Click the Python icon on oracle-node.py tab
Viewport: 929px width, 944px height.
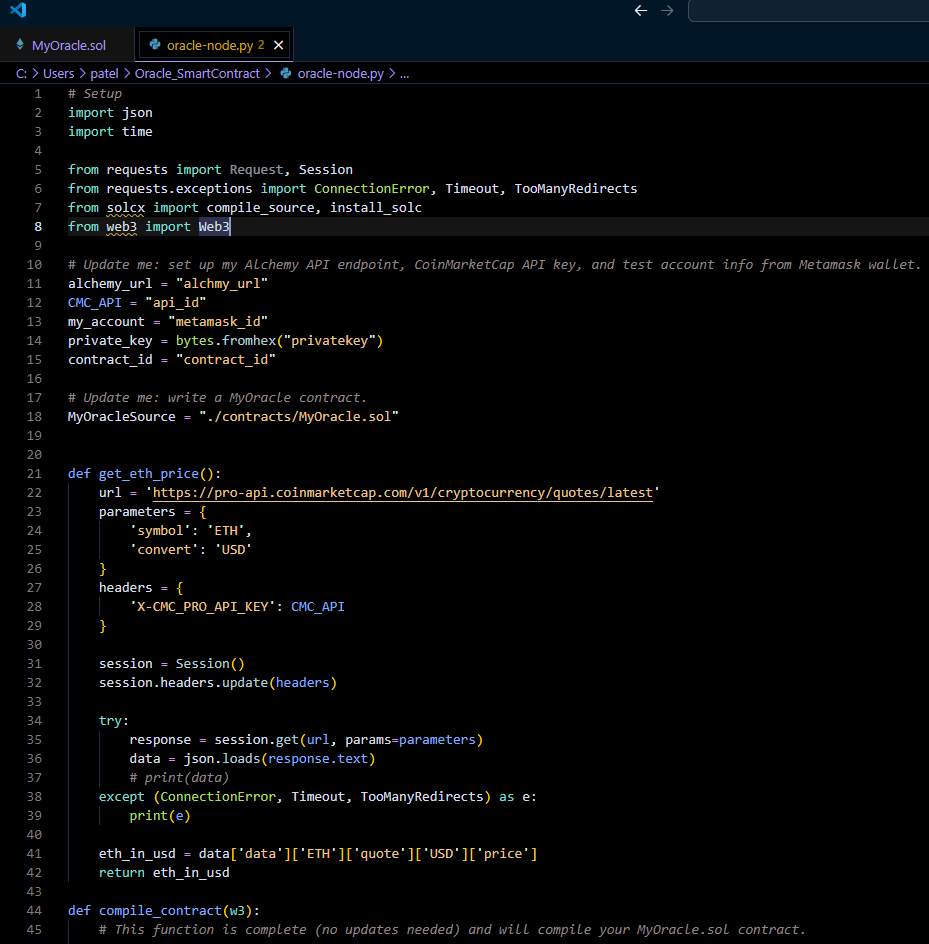(155, 45)
